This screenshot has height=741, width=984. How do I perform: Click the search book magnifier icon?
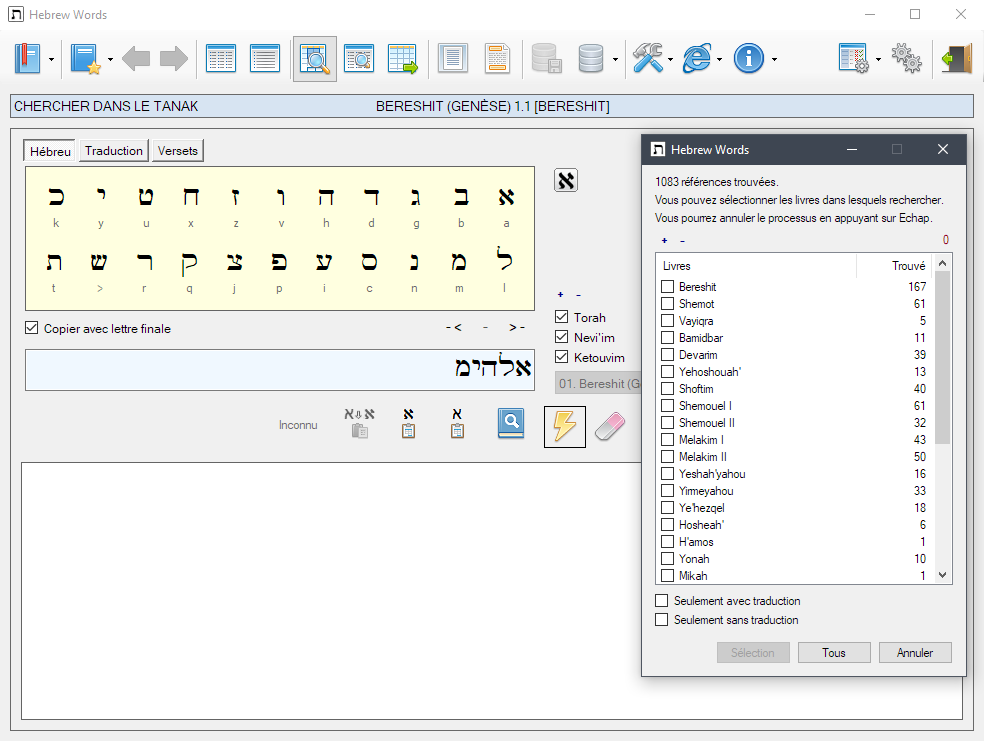[x=511, y=424]
